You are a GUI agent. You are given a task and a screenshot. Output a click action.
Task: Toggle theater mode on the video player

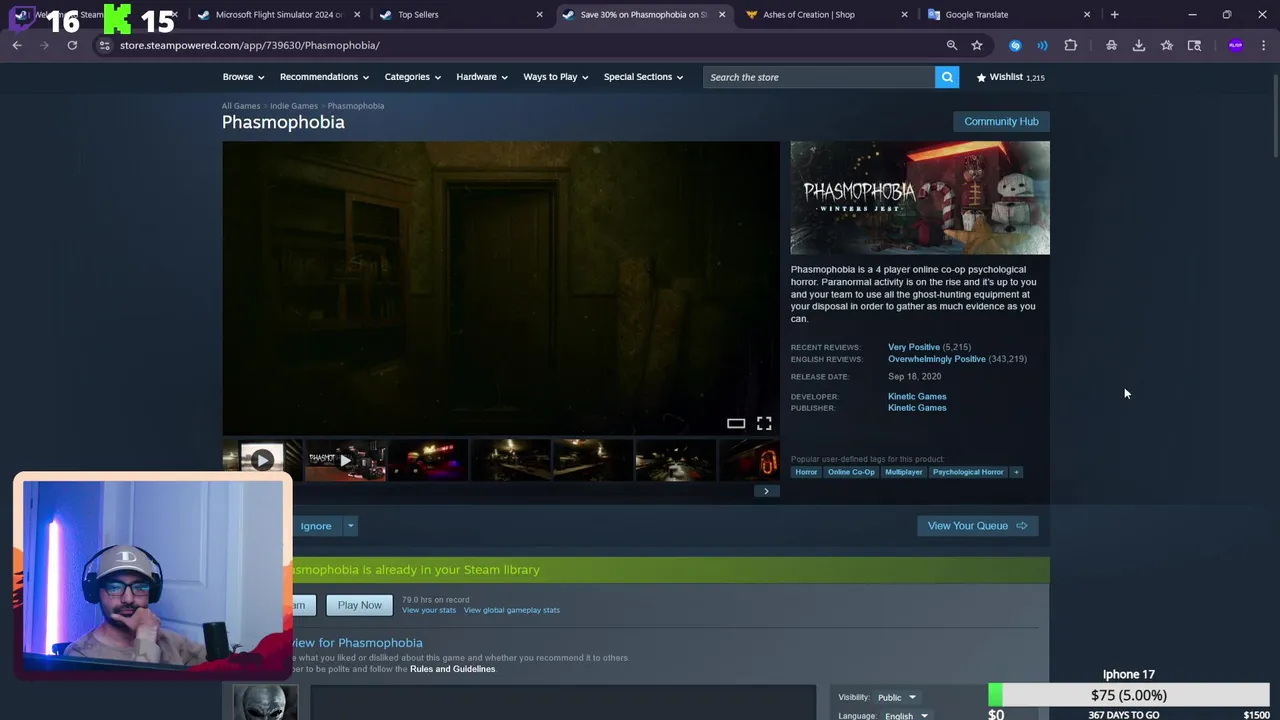point(736,424)
